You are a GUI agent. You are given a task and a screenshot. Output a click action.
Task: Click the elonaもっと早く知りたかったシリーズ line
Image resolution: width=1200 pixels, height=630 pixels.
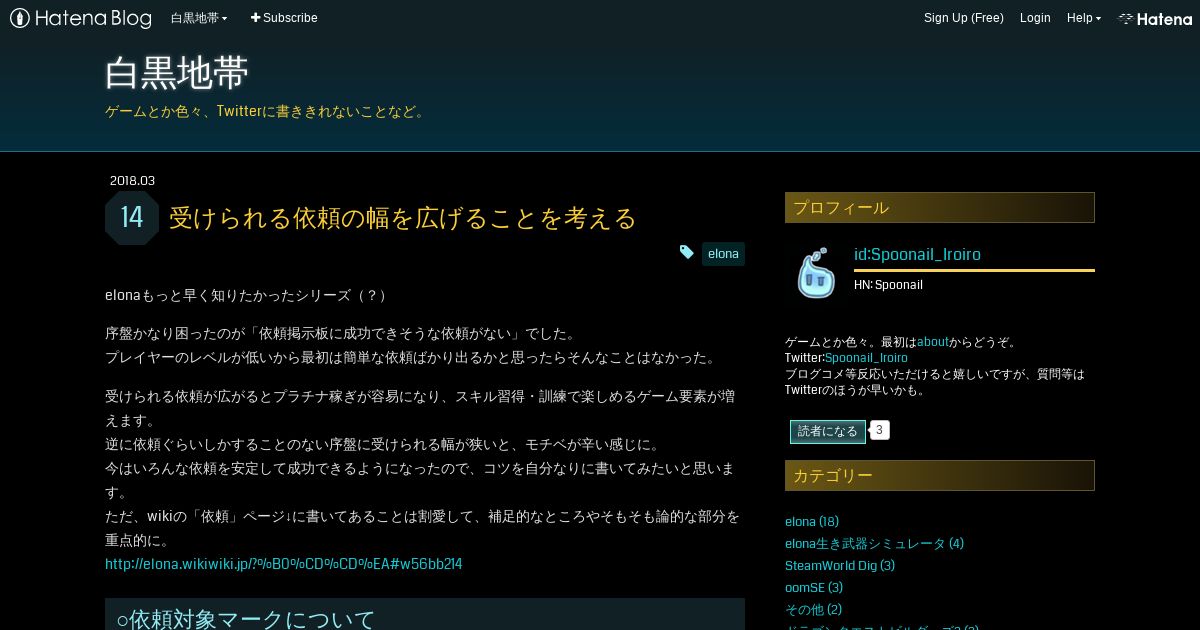click(246, 296)
